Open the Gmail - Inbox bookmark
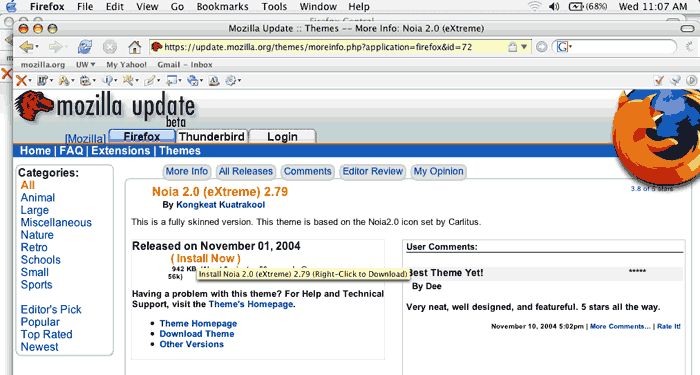The width and height of the screenshot is (700, 375). [x=185, y=65]
